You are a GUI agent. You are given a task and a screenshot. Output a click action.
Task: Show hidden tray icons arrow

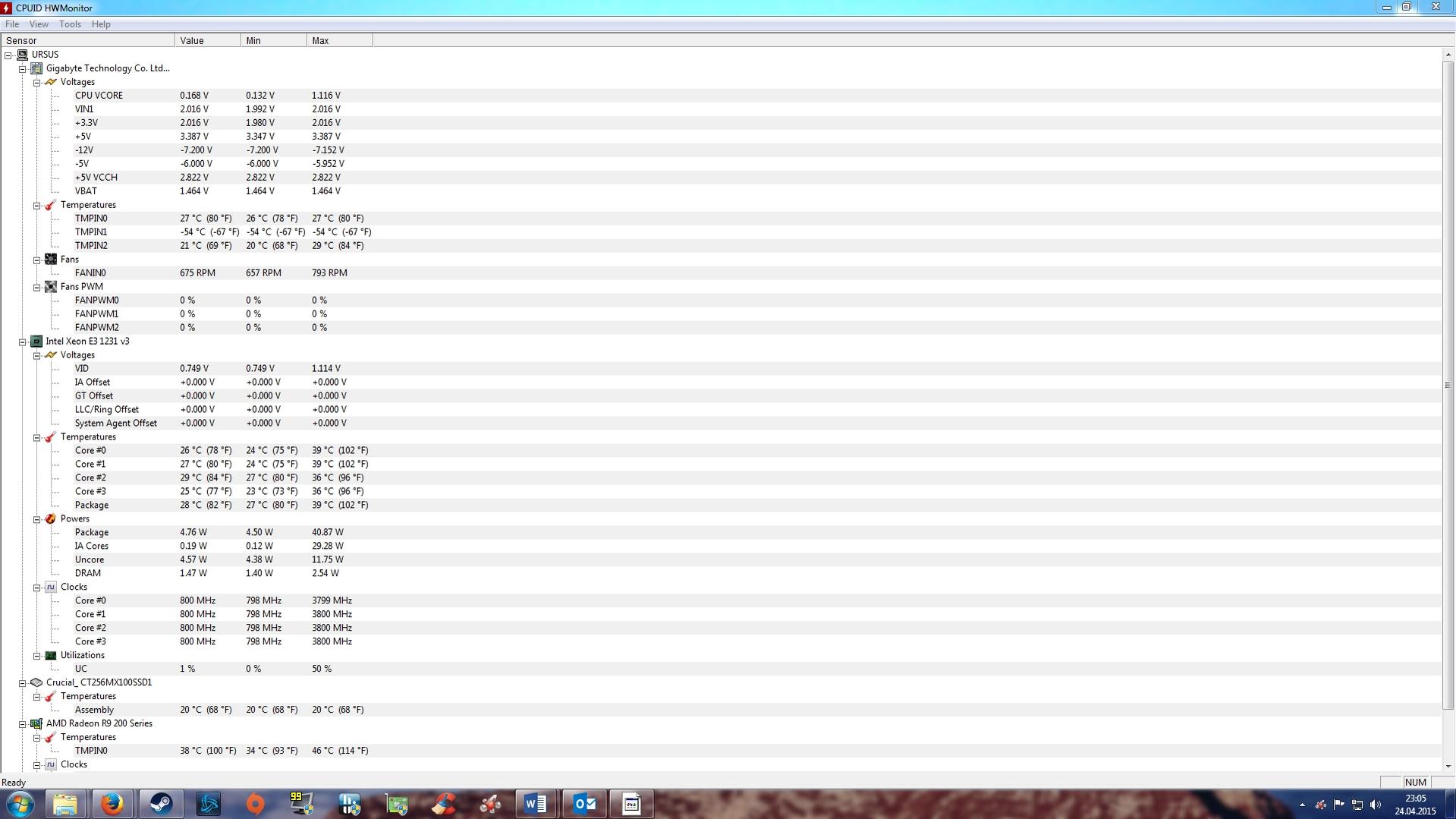point(1302,805)
